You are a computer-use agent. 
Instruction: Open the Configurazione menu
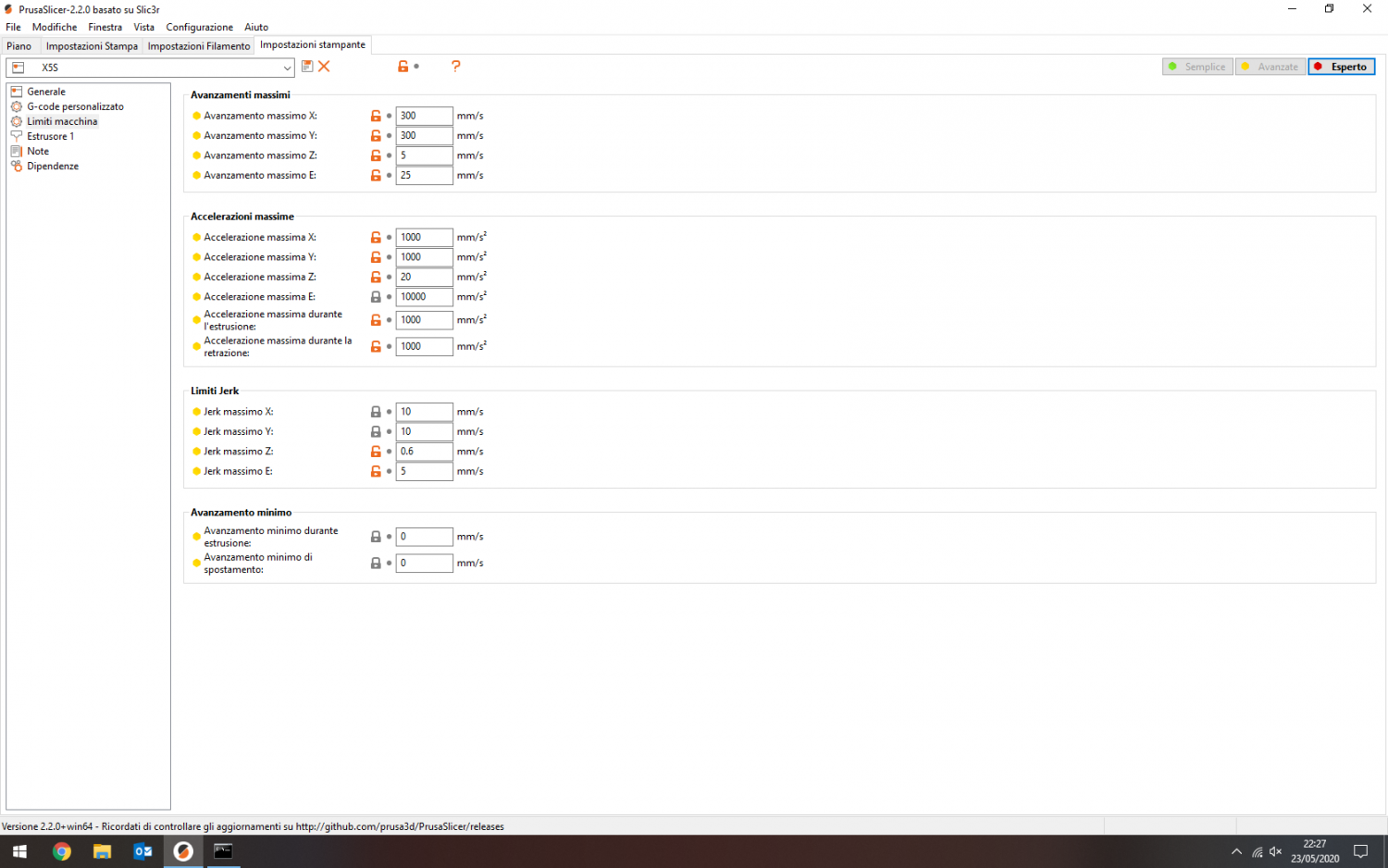[200, 27]
